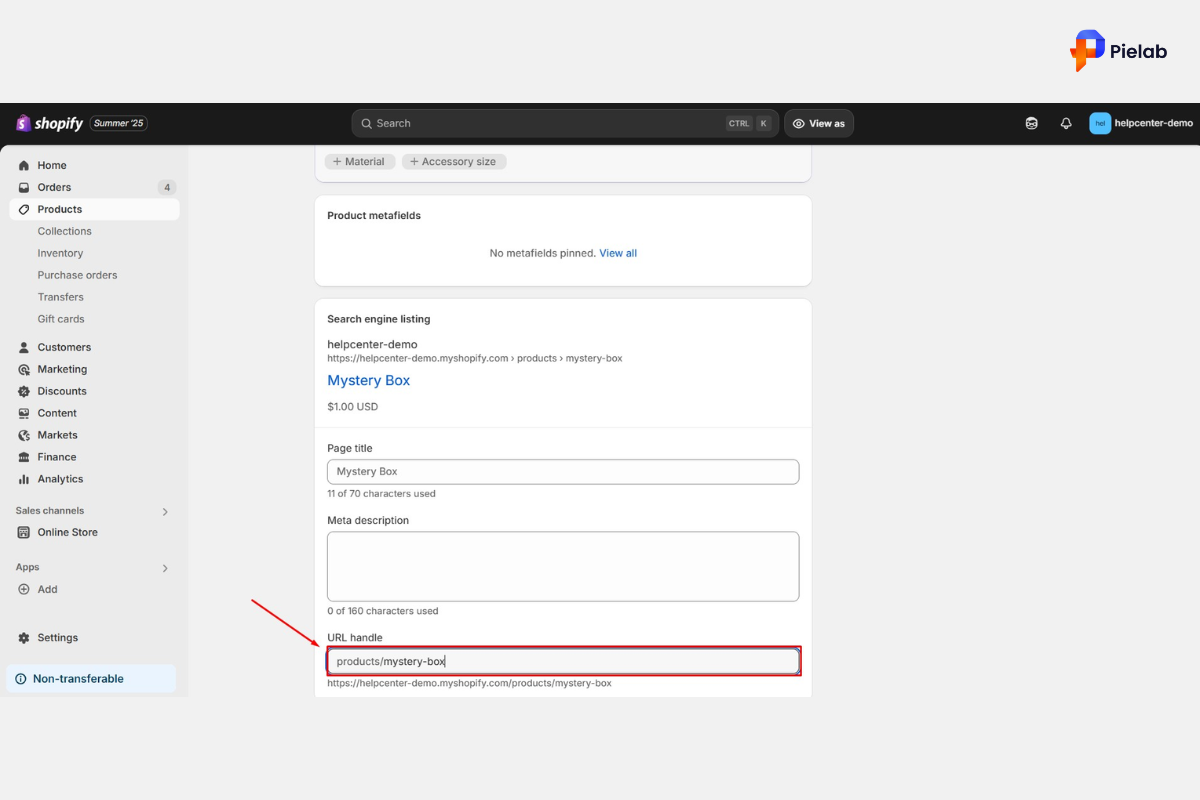Click the Add apps plus icon
This screenshot has width=1200, height=800.
click(x=24, y=589)
